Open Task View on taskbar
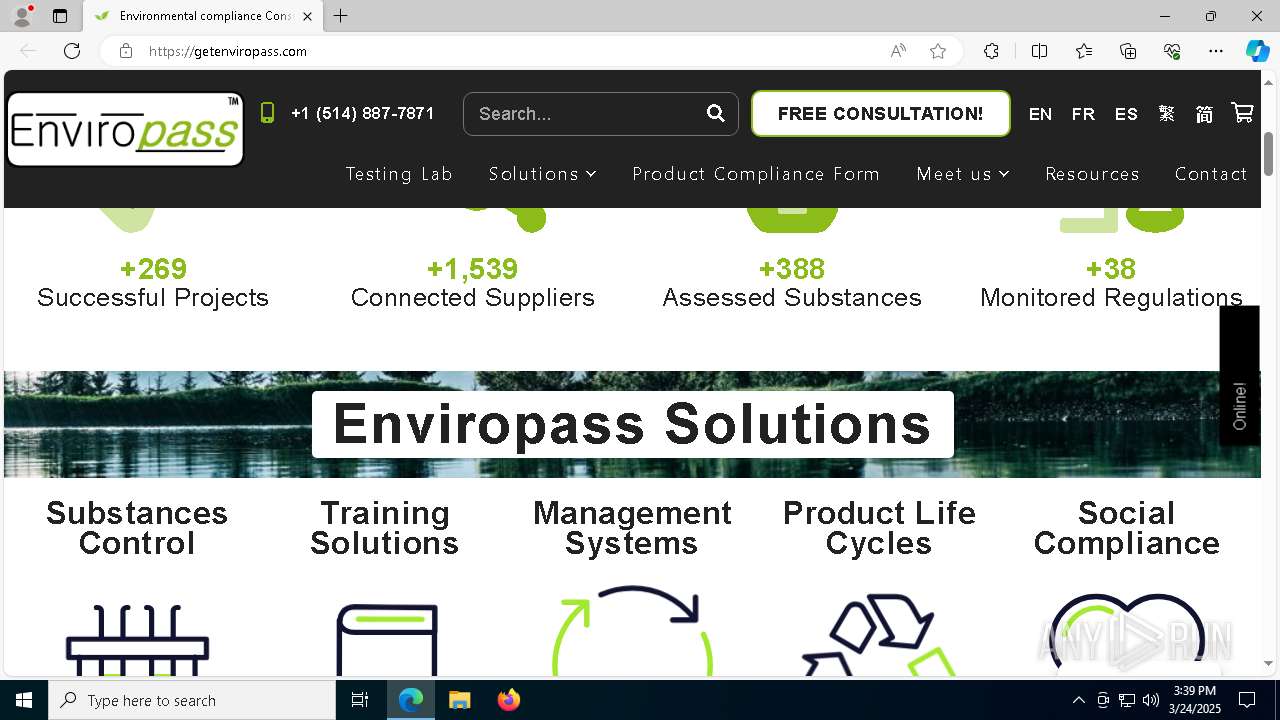Viewport: 1280px width, 720px height. 360,700
